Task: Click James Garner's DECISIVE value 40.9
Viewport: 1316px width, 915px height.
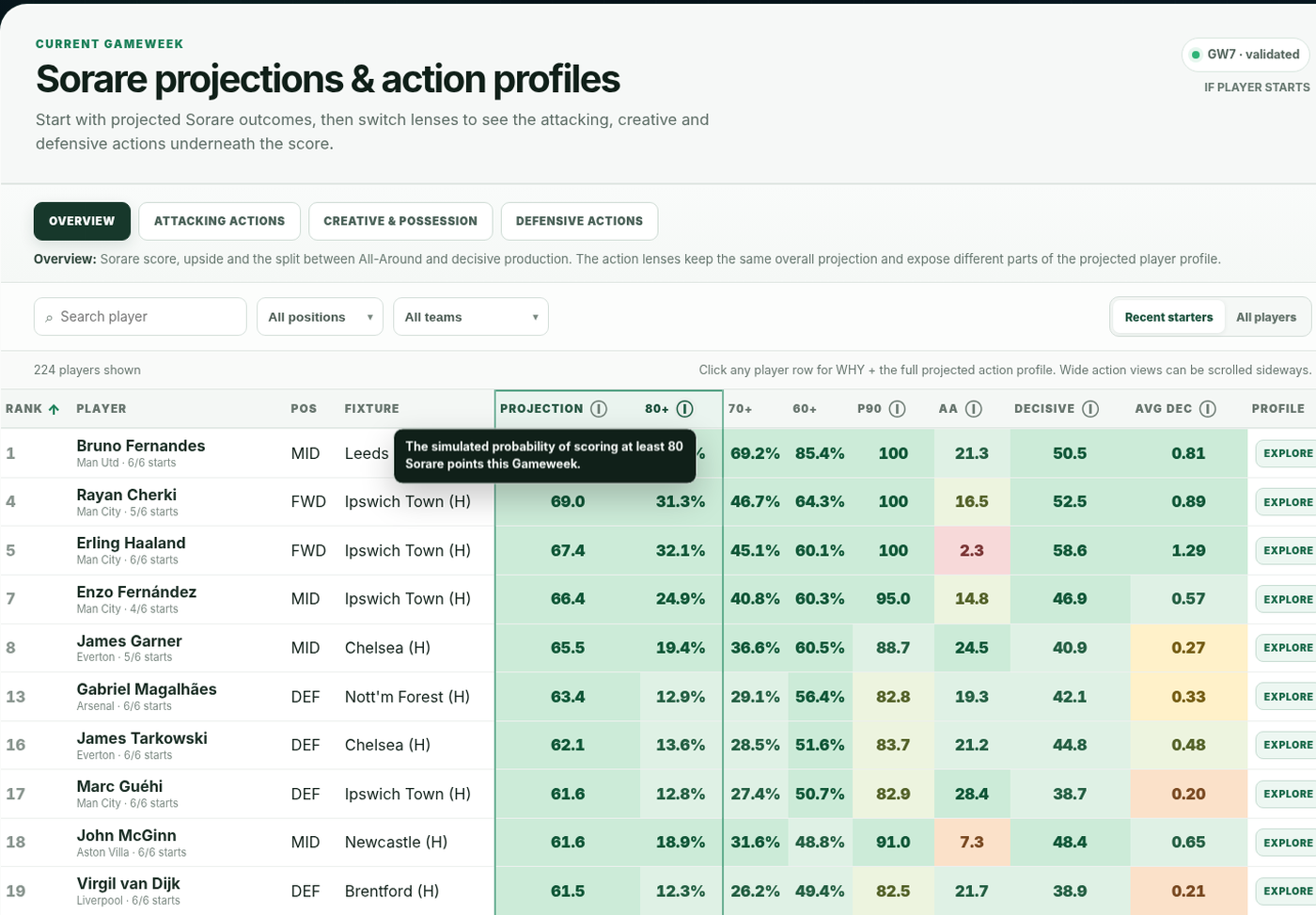Action: pyautogui.click(x=1070, y=648)
